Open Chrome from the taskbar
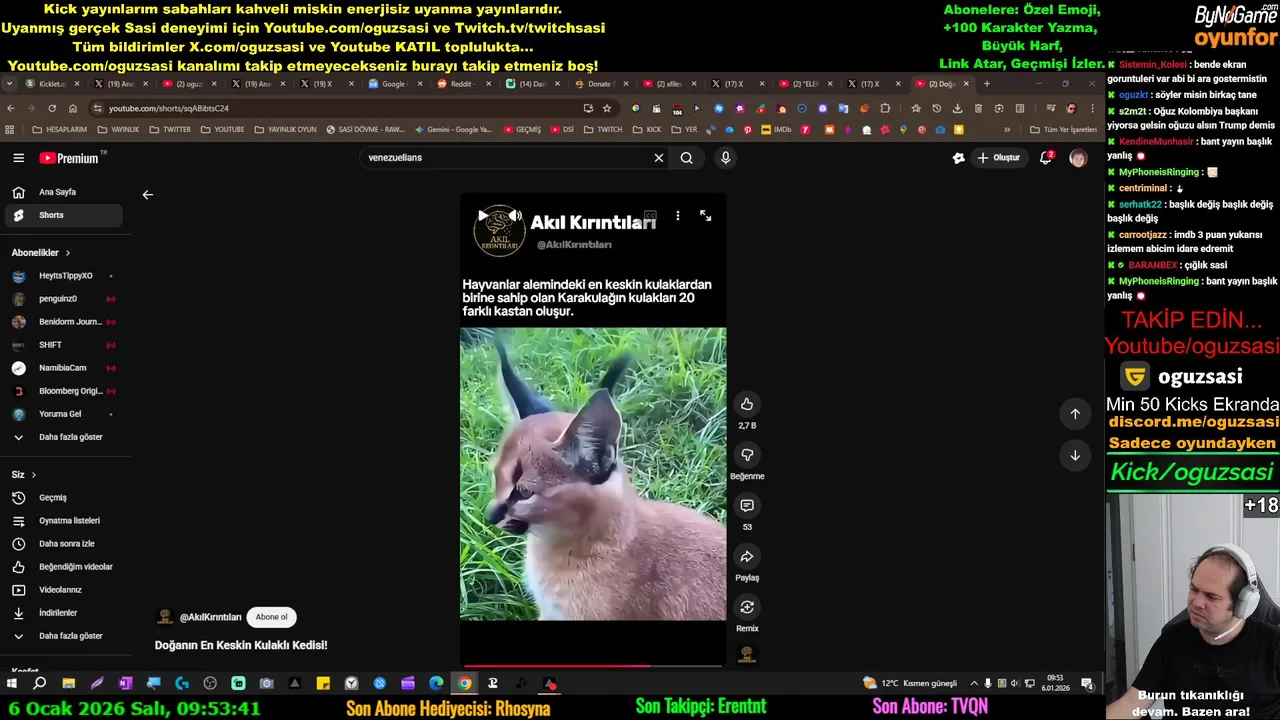 point(464,684)
